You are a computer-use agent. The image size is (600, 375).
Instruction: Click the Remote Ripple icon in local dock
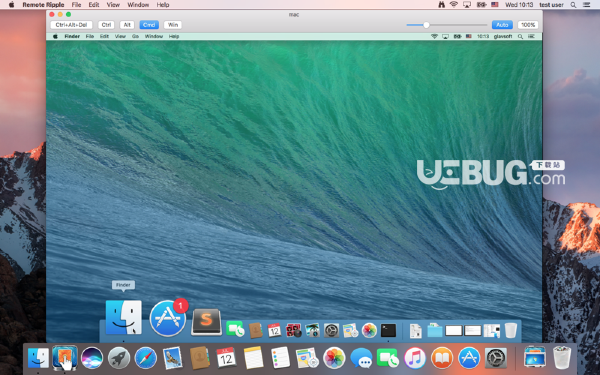pos(65,358)
